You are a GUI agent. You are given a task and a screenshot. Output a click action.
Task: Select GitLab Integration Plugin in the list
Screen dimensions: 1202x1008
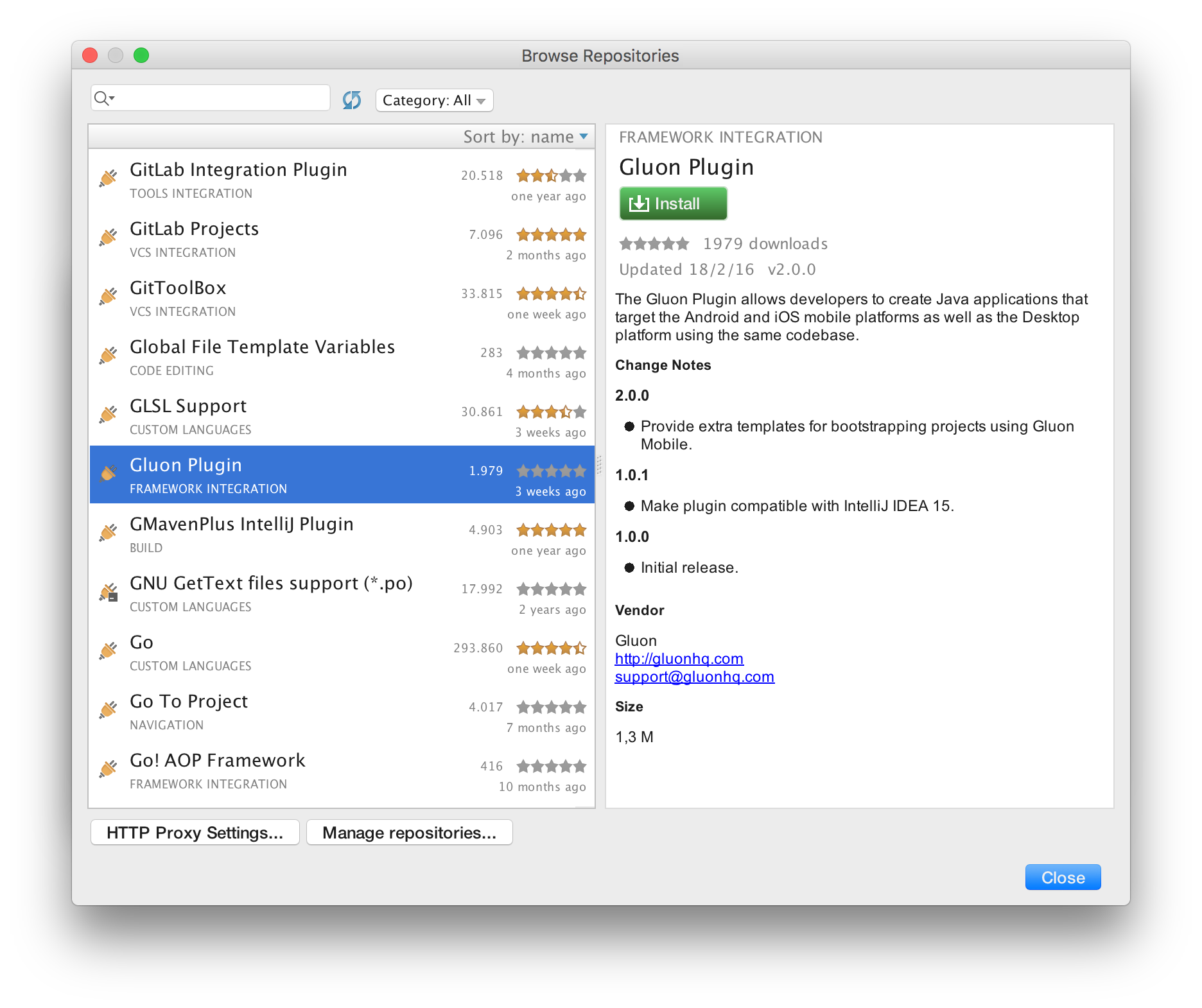(342, 180)
